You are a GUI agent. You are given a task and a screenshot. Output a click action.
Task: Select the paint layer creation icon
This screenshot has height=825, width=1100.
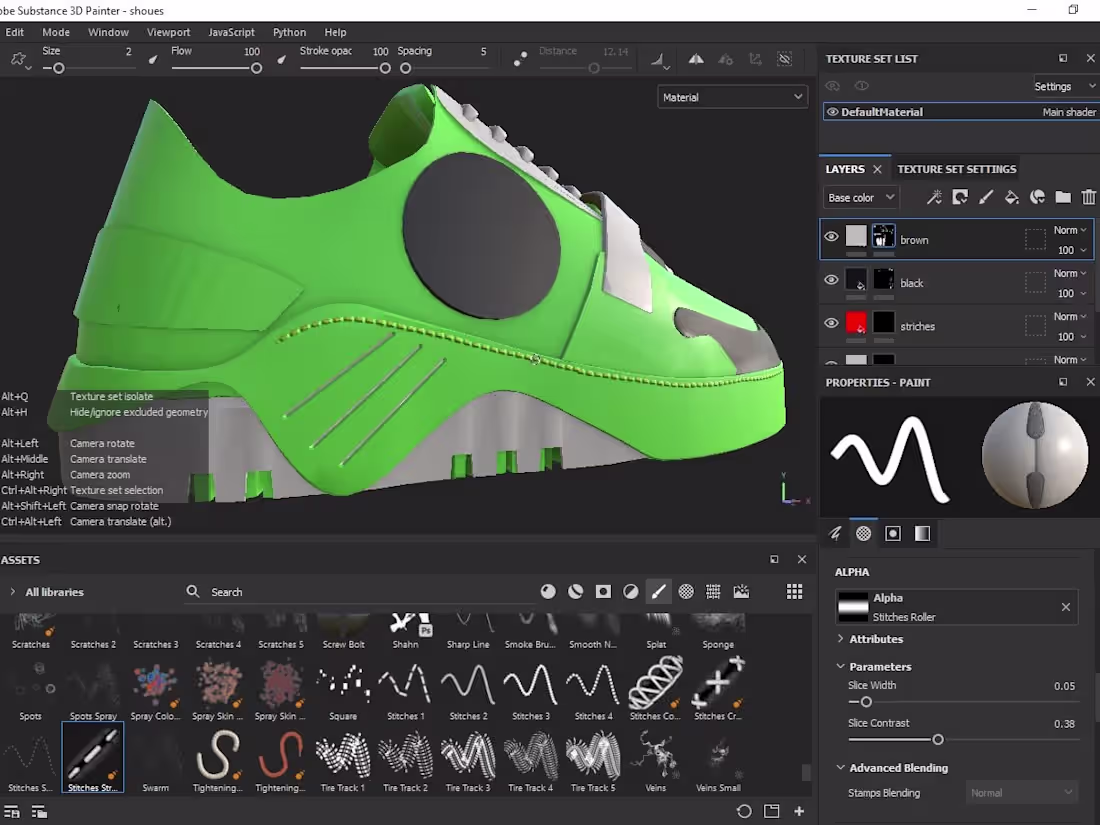[x=986, y=197]
